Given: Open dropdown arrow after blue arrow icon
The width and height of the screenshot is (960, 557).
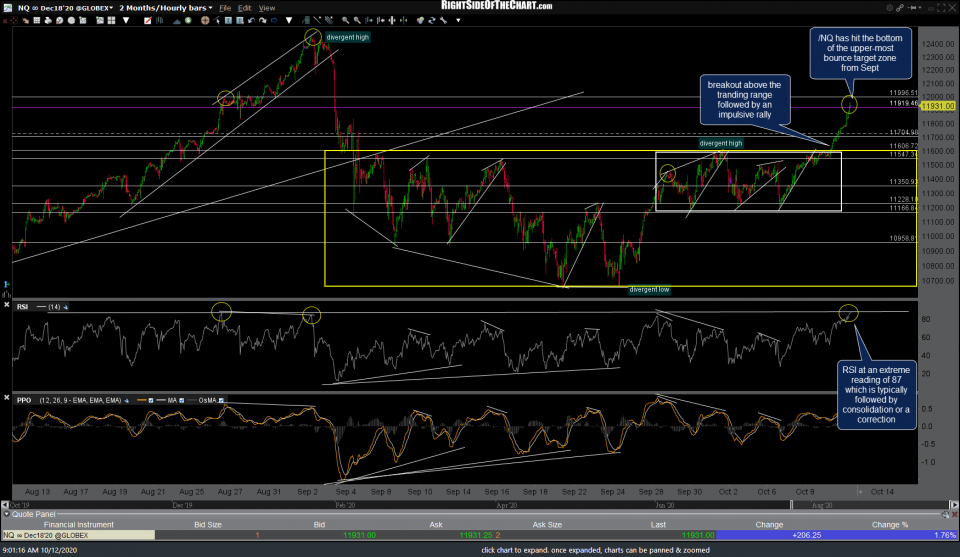Looking at the screenshot, I should [x=289, y=20].
